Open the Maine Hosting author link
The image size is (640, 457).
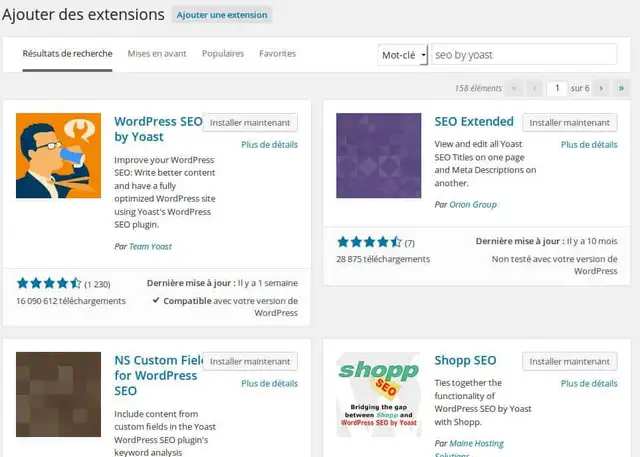pos(476,444)
